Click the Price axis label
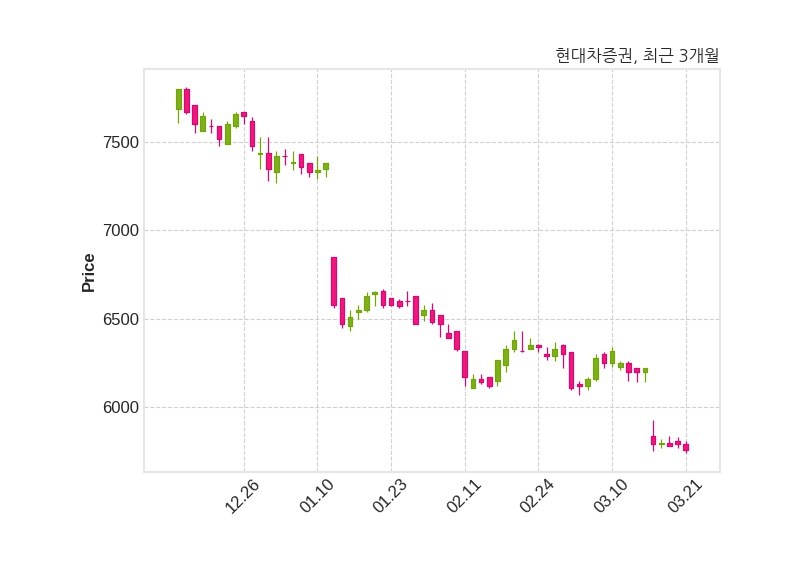Viewport: 800px width, 575px height. 88,272
